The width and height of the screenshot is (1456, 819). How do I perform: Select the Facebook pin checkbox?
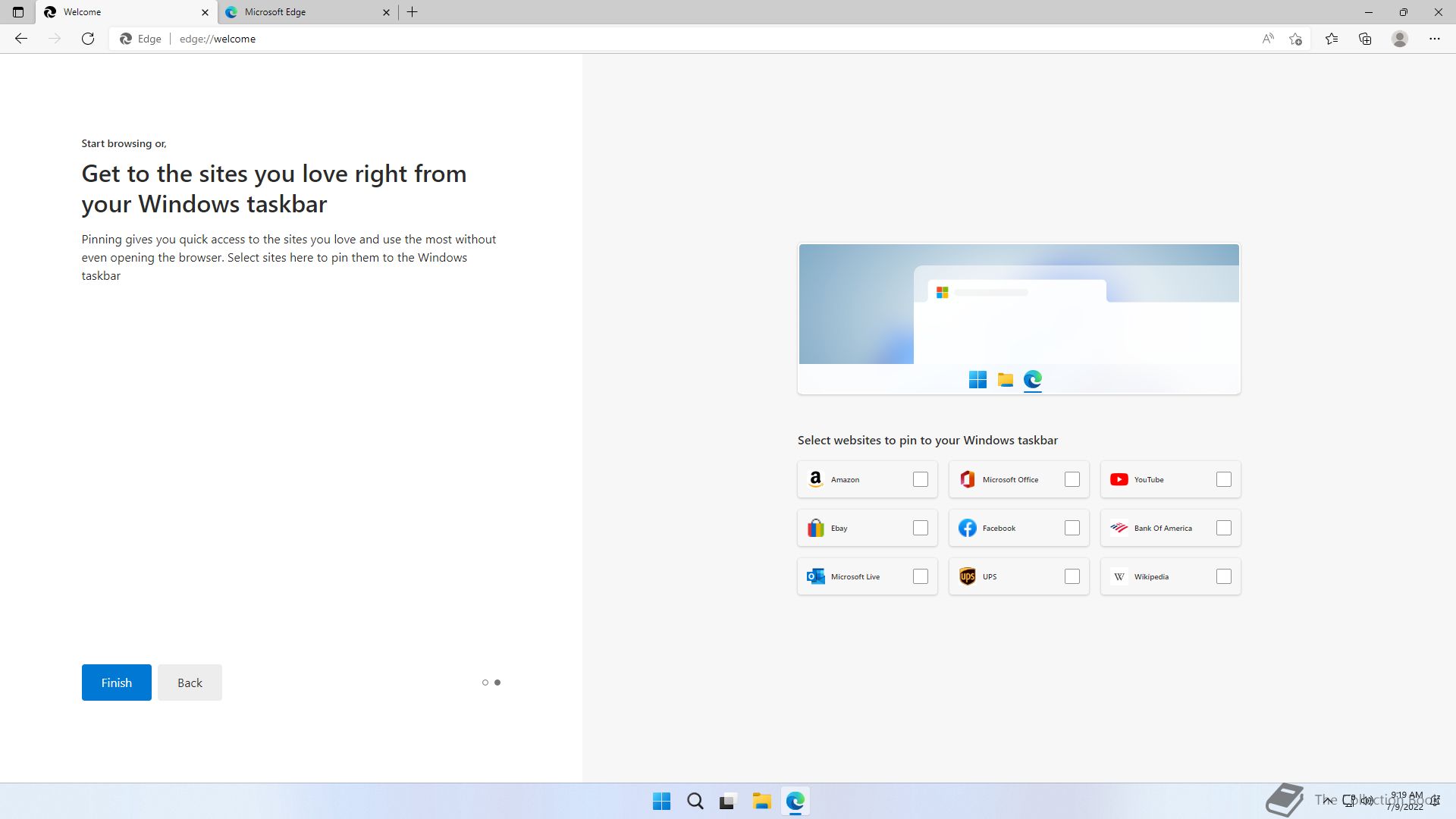pos(1072,528)
